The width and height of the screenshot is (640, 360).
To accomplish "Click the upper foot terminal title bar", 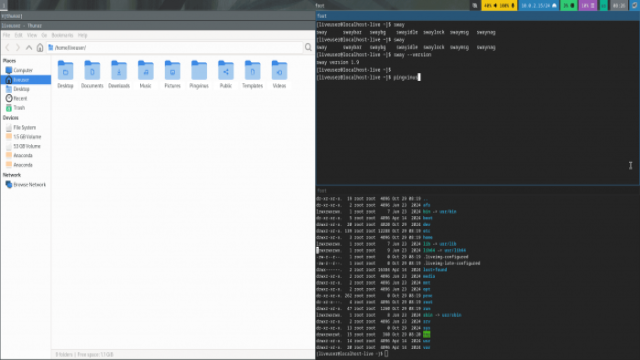I will pos(478,16).
